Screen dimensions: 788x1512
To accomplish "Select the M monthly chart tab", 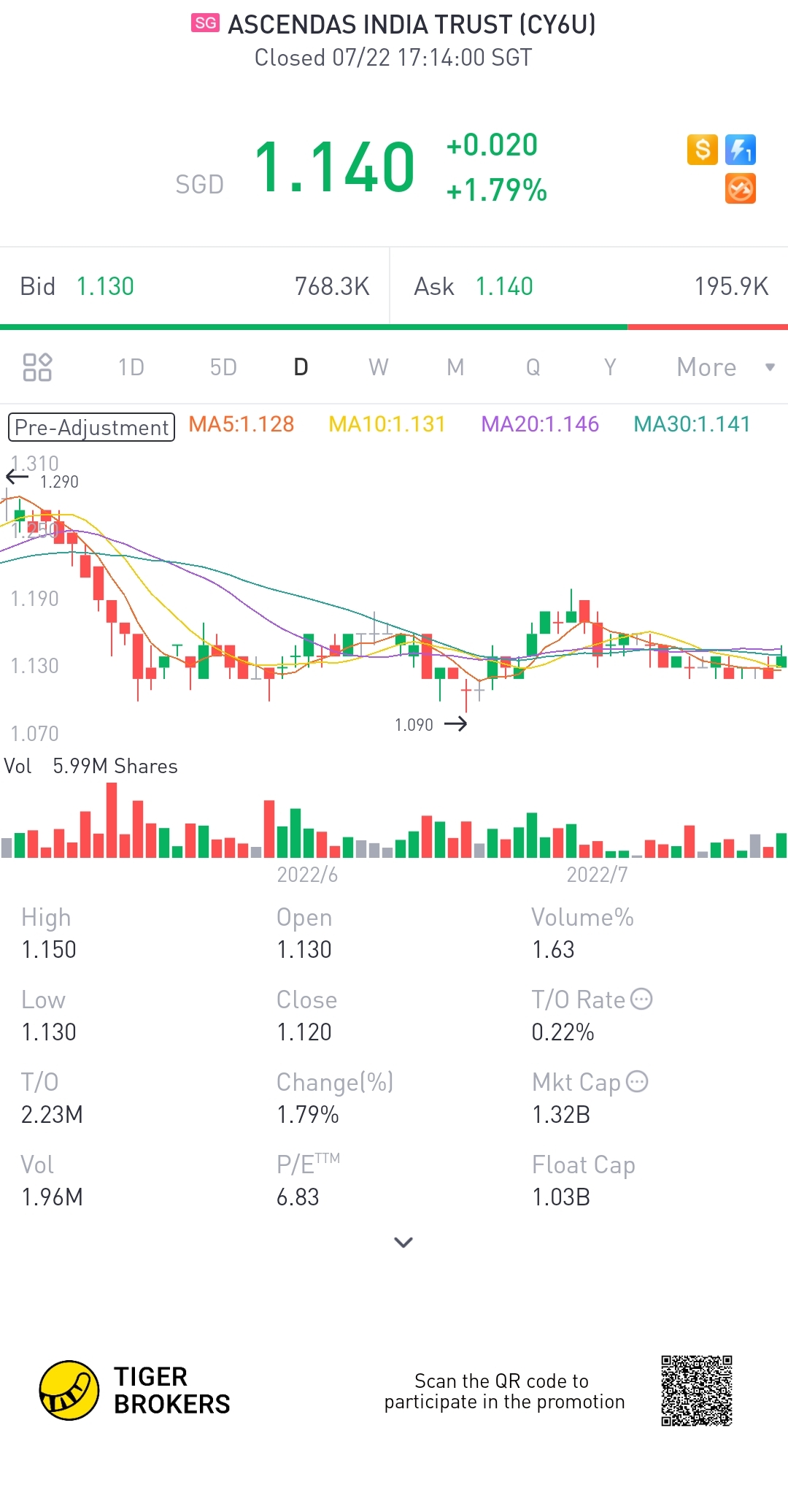I will click(455, 367).
